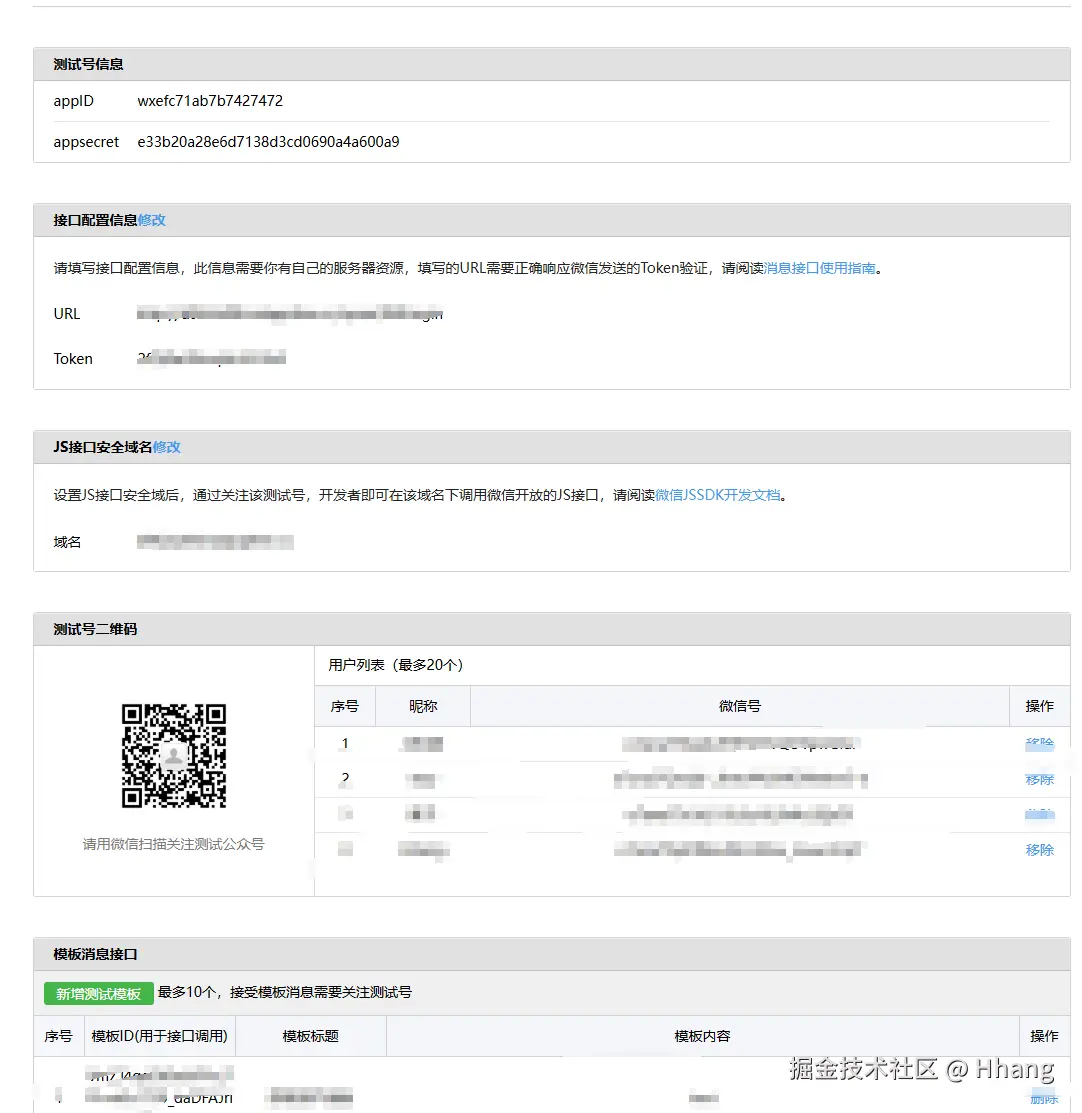Open the 消息接口使用指南 link
This screenshot has width=1082, height=1113.
pyautogui.click(x=819, y=268)
